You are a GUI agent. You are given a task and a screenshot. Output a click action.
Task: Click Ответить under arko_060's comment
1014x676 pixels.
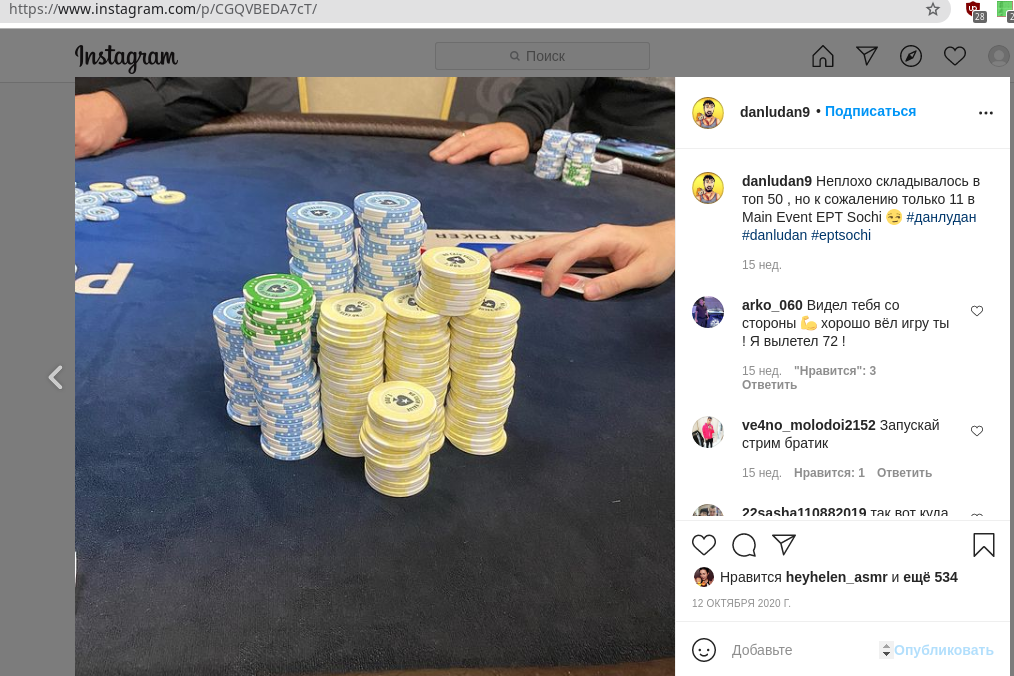769,385
